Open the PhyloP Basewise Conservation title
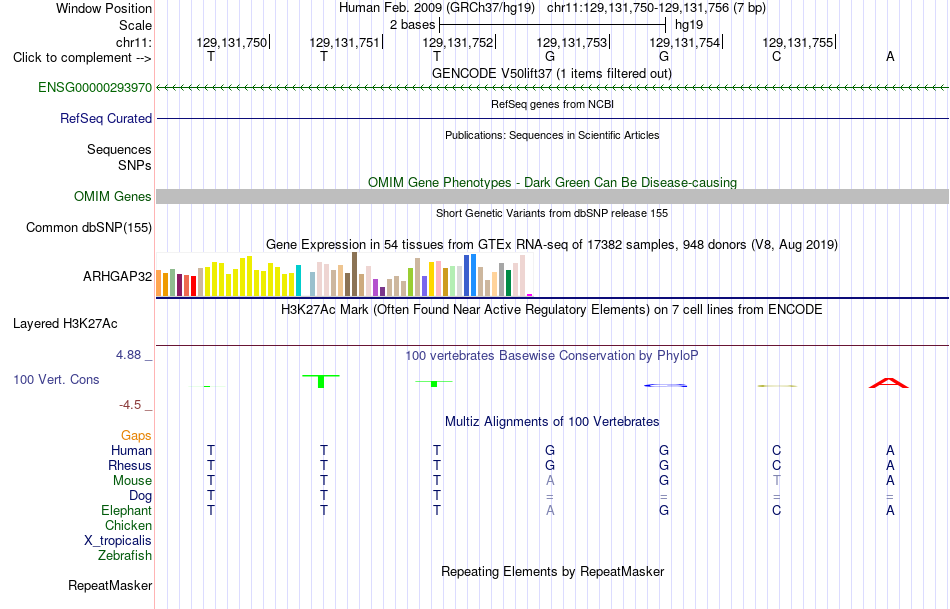Viewport: 950px width, 609px height. [552, 356]
